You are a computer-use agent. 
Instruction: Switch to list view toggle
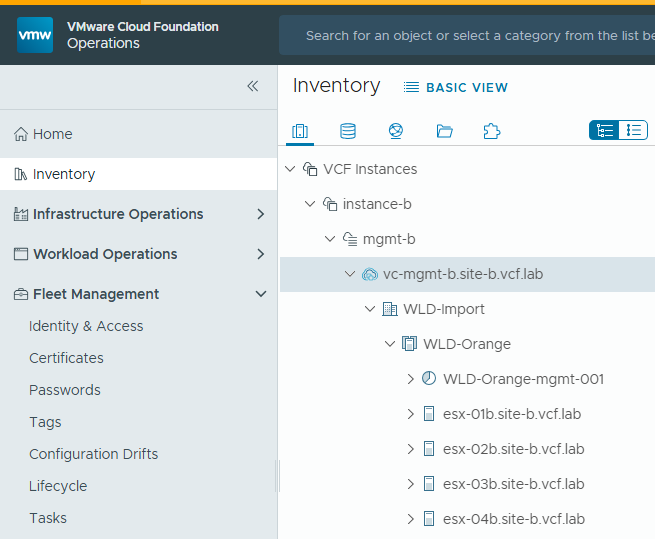pos(633,130)
